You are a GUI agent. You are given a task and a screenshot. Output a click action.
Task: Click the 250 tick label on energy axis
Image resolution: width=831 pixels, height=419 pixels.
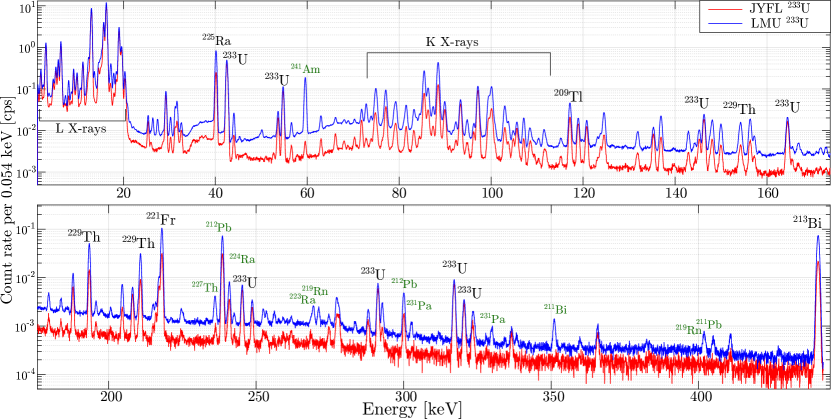(257, 395)
